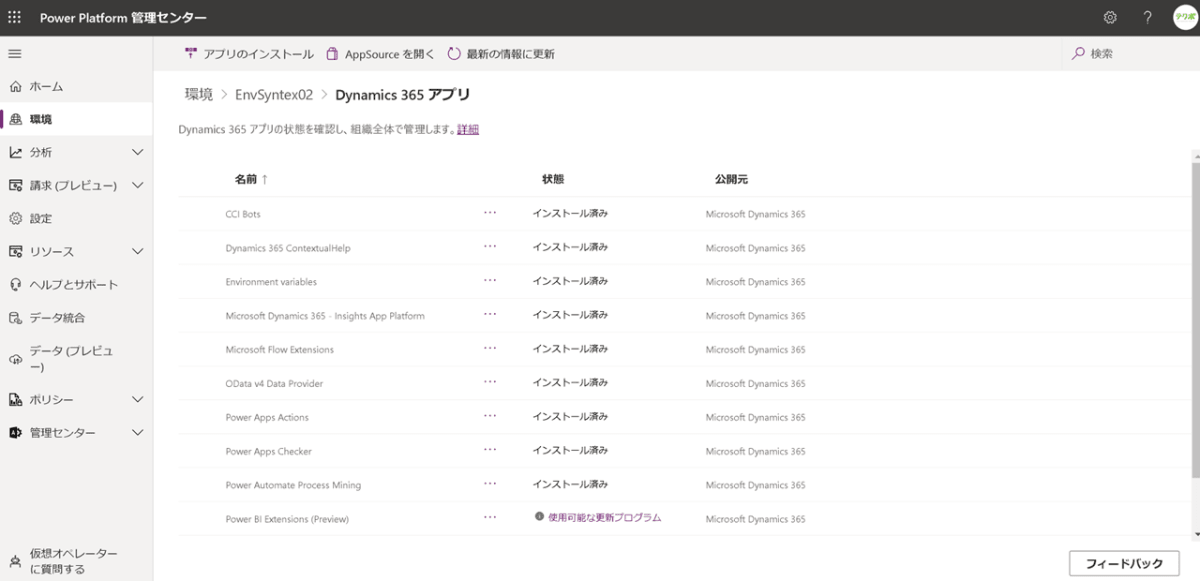Open 仮想オペレーターに質問する
The height and width of the screenshot is (581, 1200).
point(76,561)
